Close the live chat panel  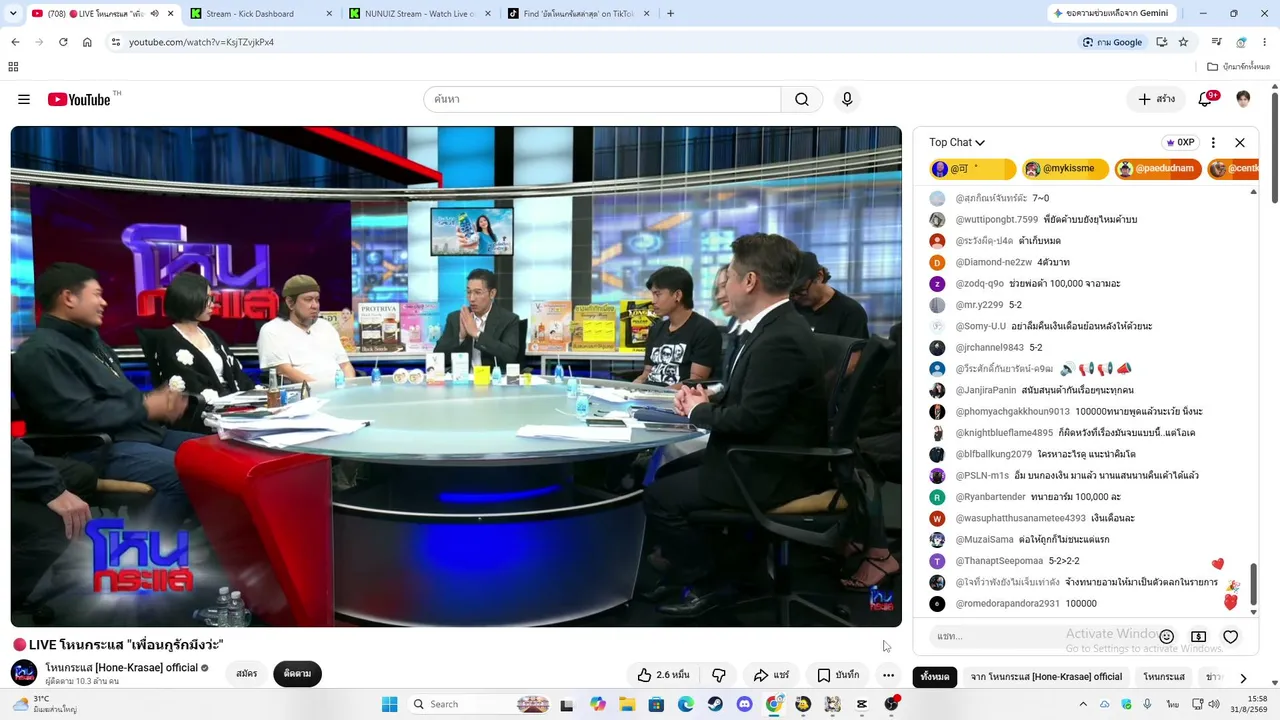1240,142
